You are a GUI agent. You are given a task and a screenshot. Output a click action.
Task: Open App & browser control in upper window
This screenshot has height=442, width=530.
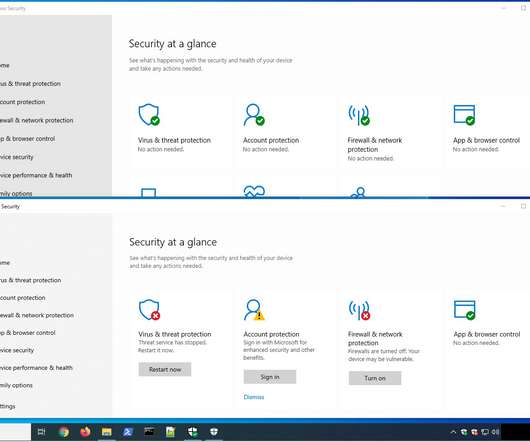click(486, 140)
